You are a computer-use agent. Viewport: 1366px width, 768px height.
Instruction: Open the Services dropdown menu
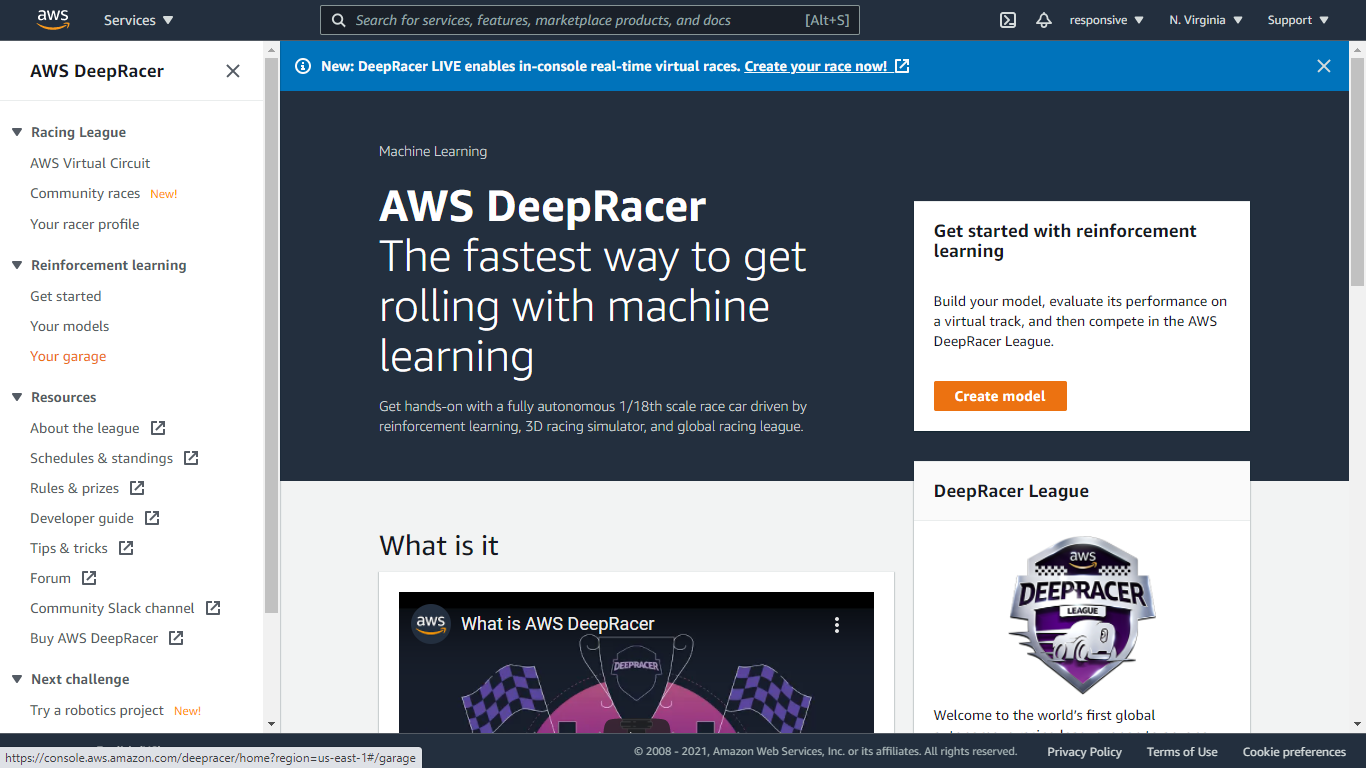pos(138,20)
